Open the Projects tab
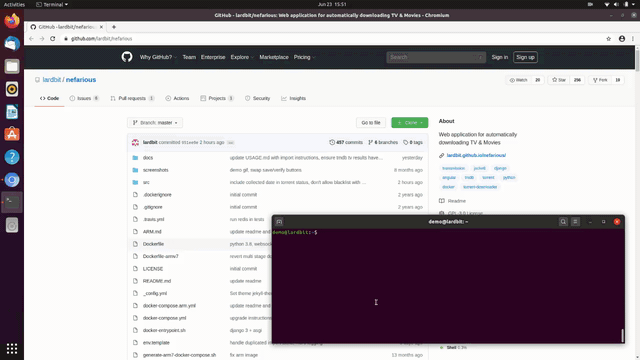Image resolution: width=640 pixels, height=360 pixels. click(217, 98)
